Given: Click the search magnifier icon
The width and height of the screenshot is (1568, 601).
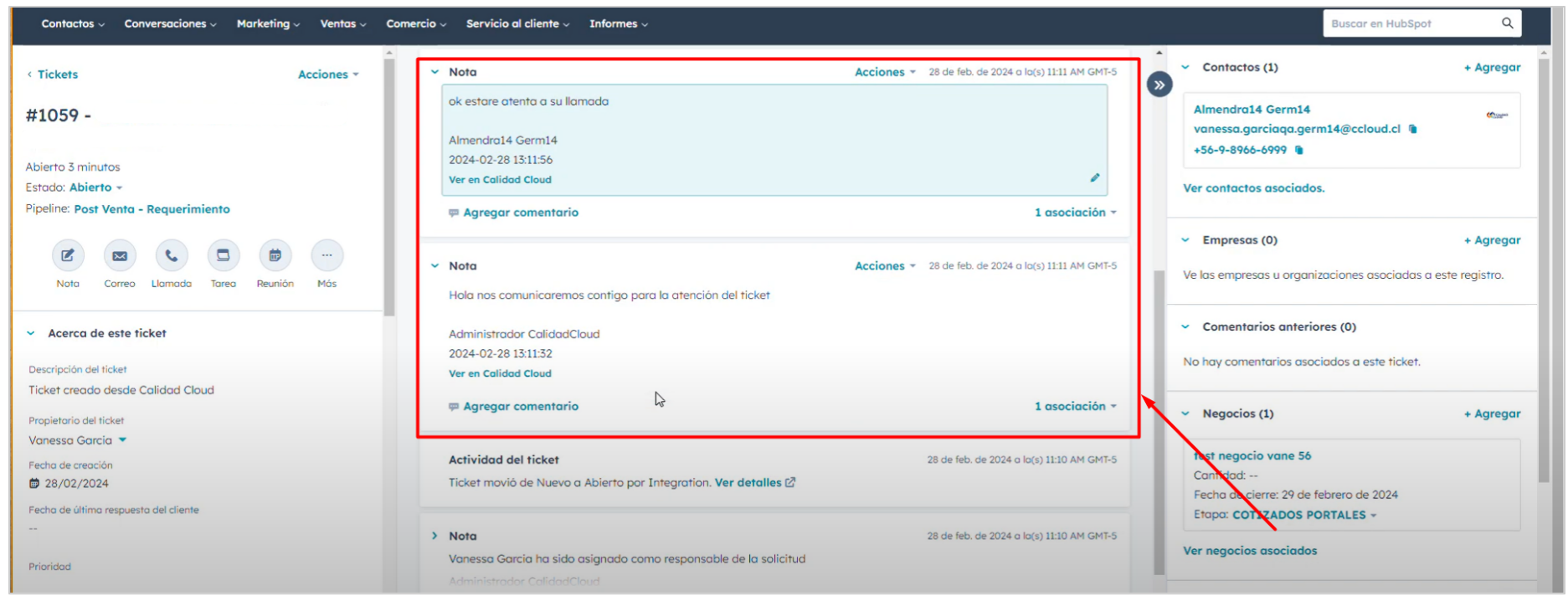Looking at the screenshot, I should coord(1507,23).
